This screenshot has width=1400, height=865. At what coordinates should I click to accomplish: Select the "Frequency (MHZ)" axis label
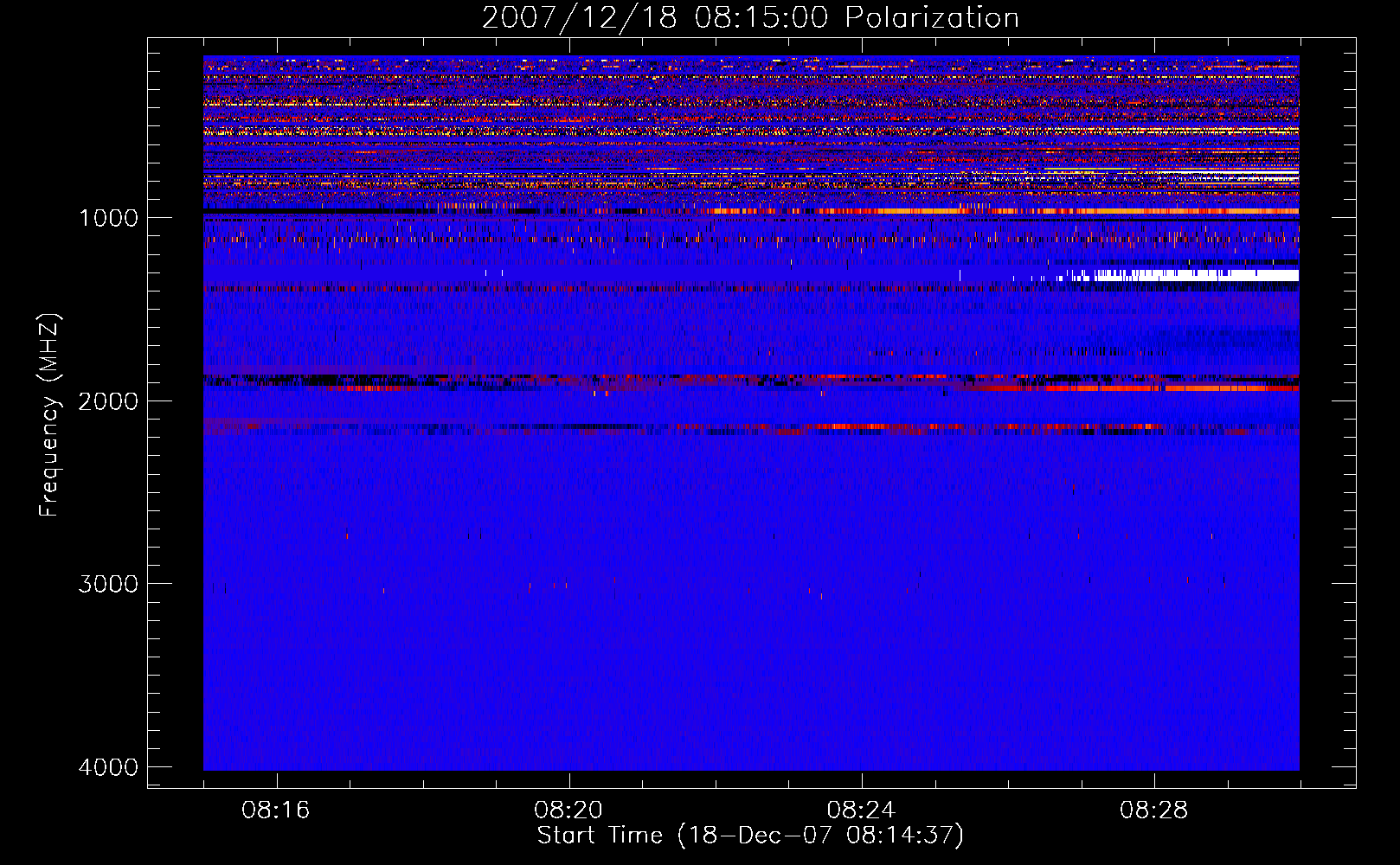pos(49,415)
